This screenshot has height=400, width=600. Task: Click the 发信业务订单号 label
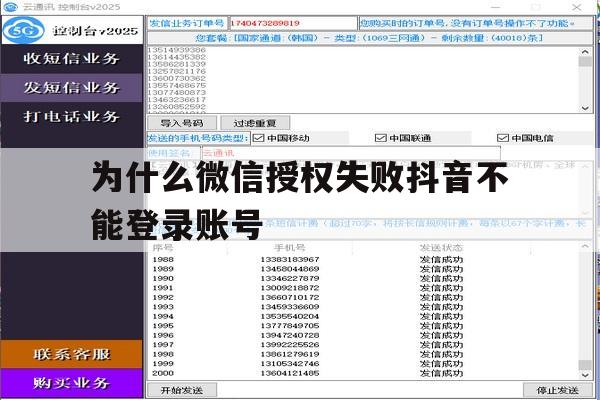[x=187, y=23]
